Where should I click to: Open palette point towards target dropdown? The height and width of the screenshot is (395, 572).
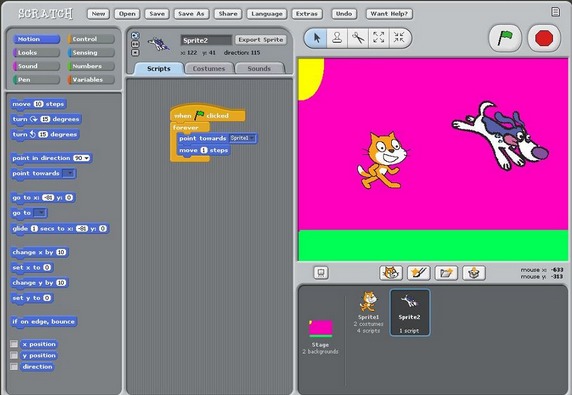pos(68,173)
